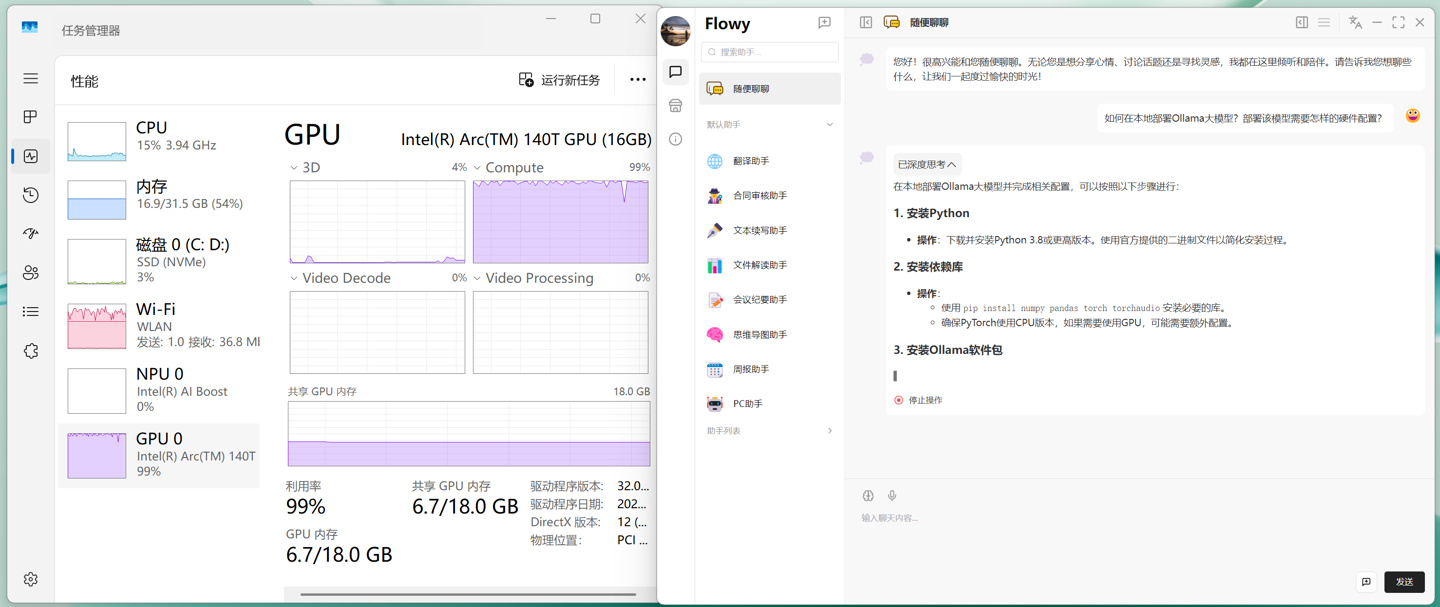The image size is (1440, 607).
Task: Click the microphone voice input icon
Action: (x=892, y=496)
